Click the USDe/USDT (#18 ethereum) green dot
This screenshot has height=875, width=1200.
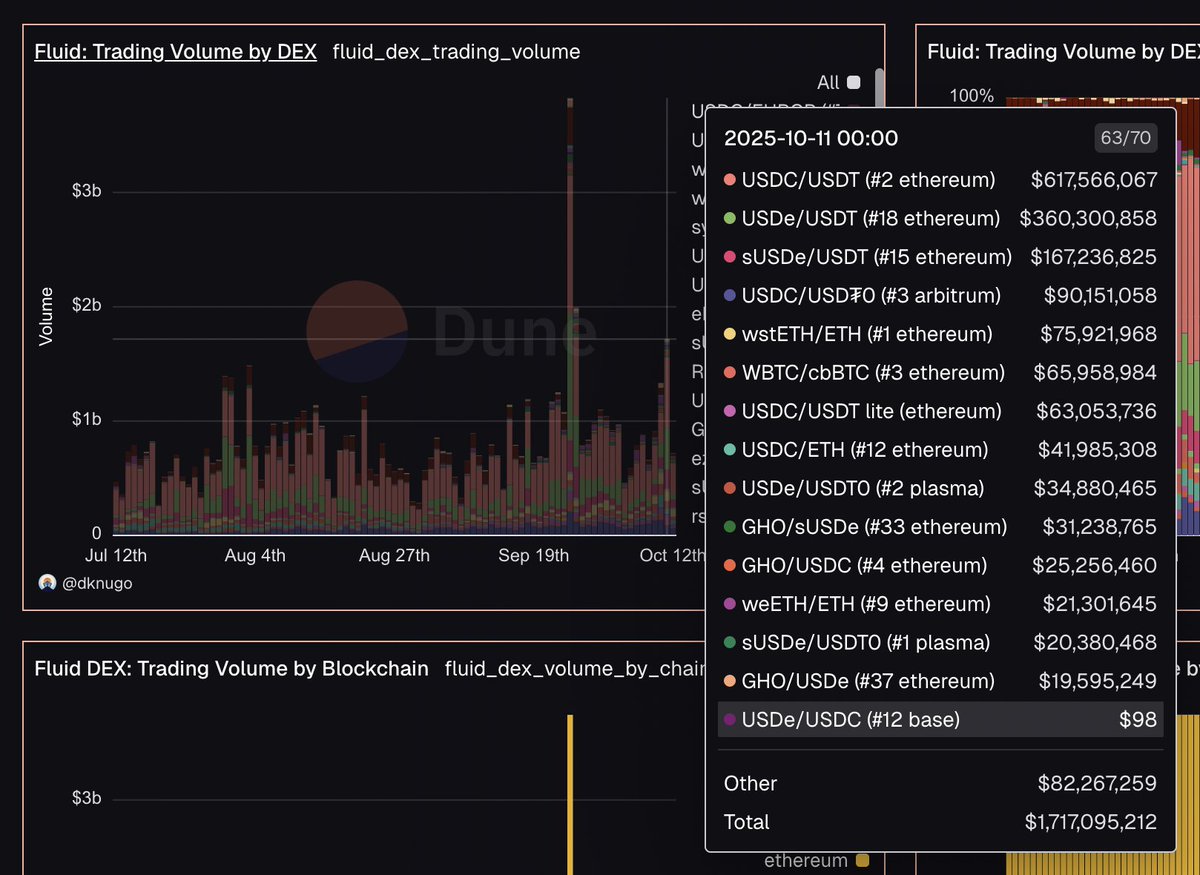click(x=730, y=219)
